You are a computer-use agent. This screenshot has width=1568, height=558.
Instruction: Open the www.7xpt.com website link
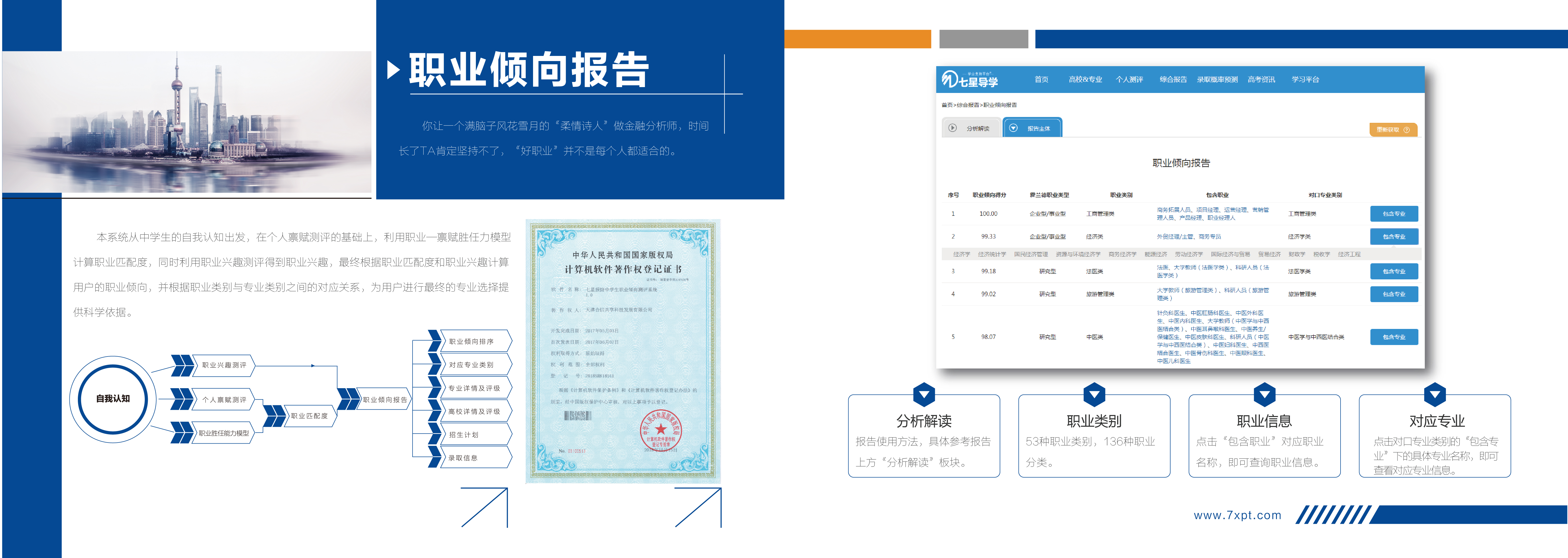tap(1237, 515)
